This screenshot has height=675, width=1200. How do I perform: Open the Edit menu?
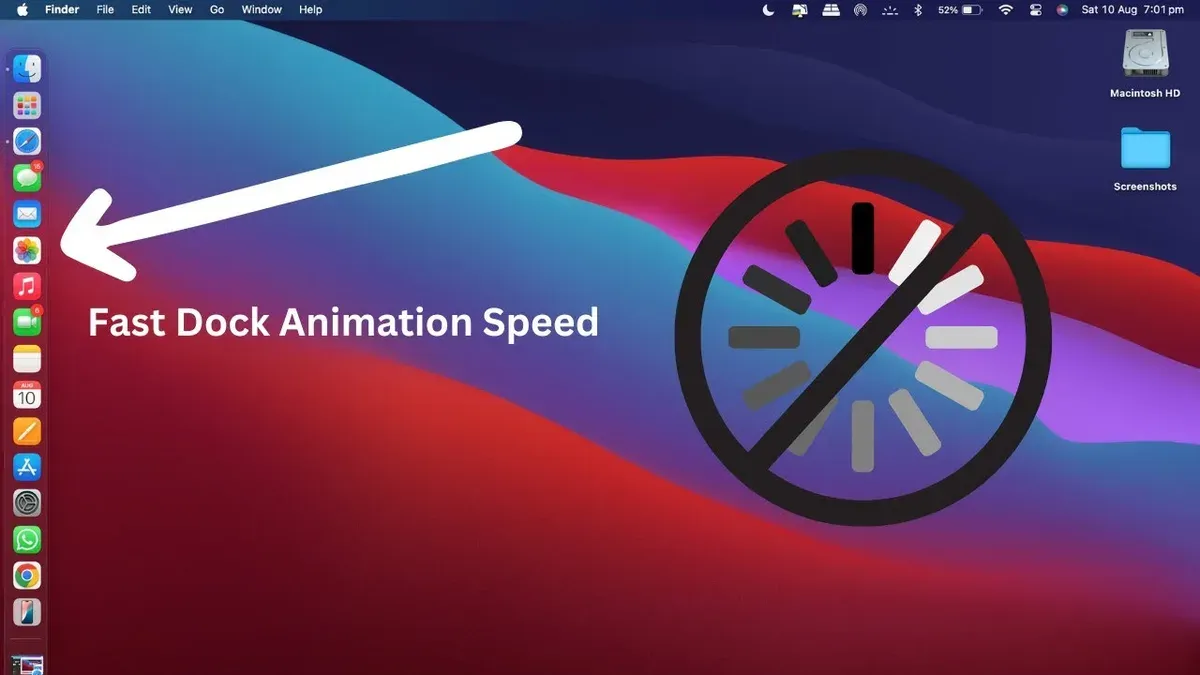pos(141,9)
